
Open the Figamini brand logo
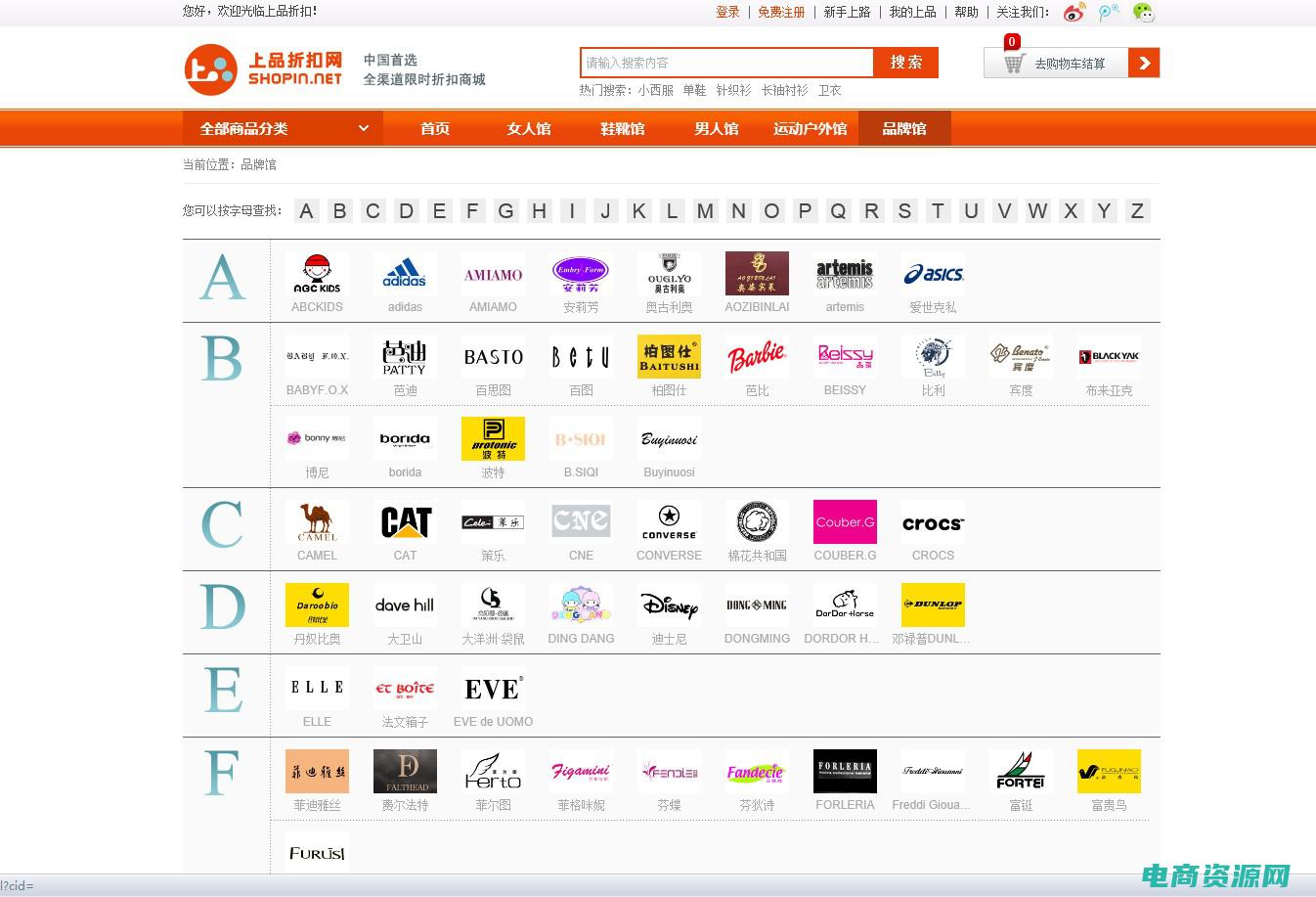581,772
